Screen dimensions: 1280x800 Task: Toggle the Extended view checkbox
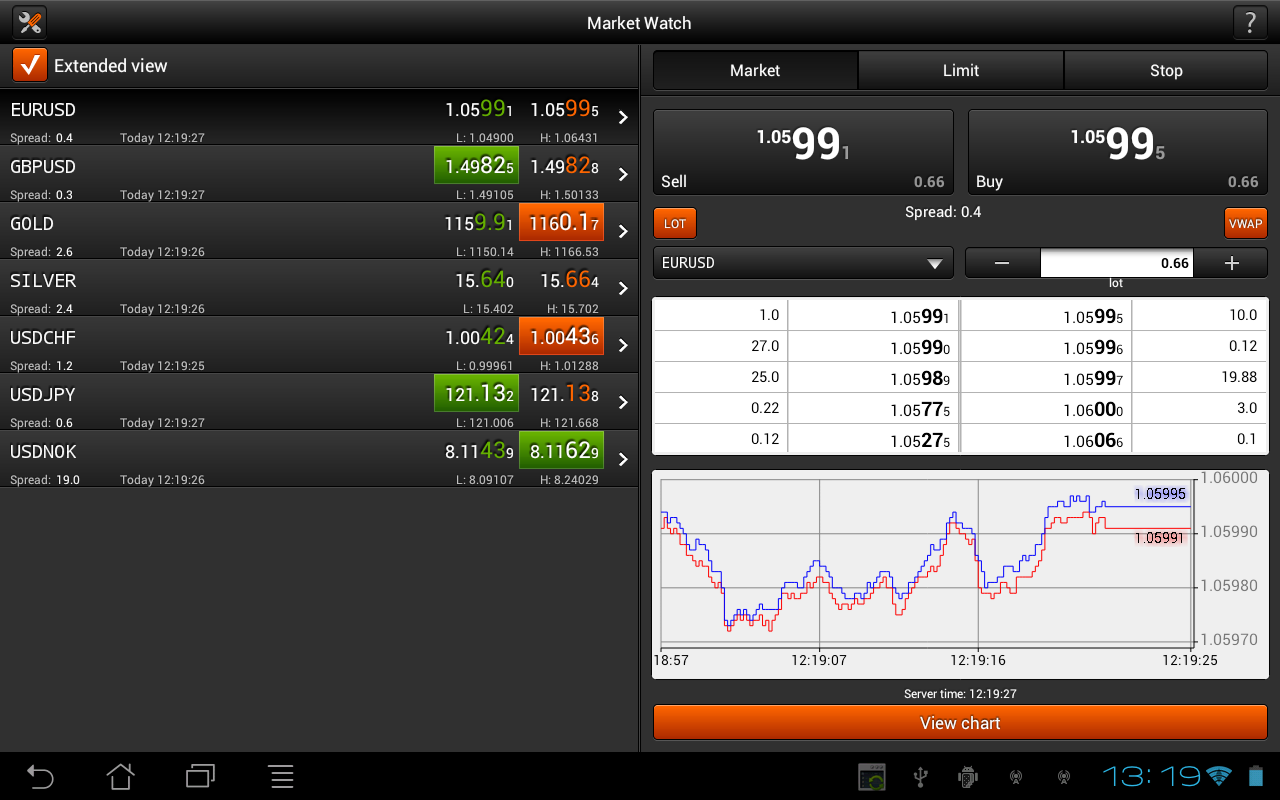[x=30, y=65]
